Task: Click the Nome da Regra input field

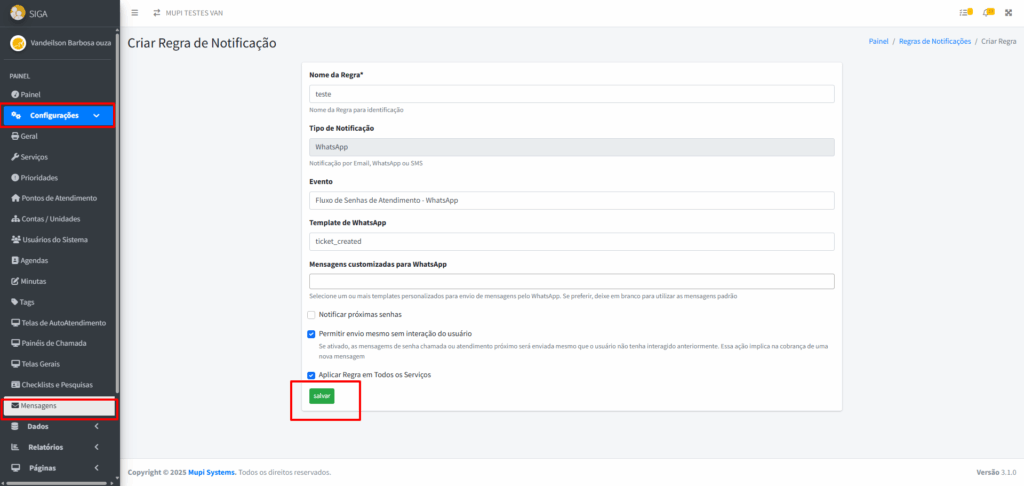Action: tap(572, 93)
